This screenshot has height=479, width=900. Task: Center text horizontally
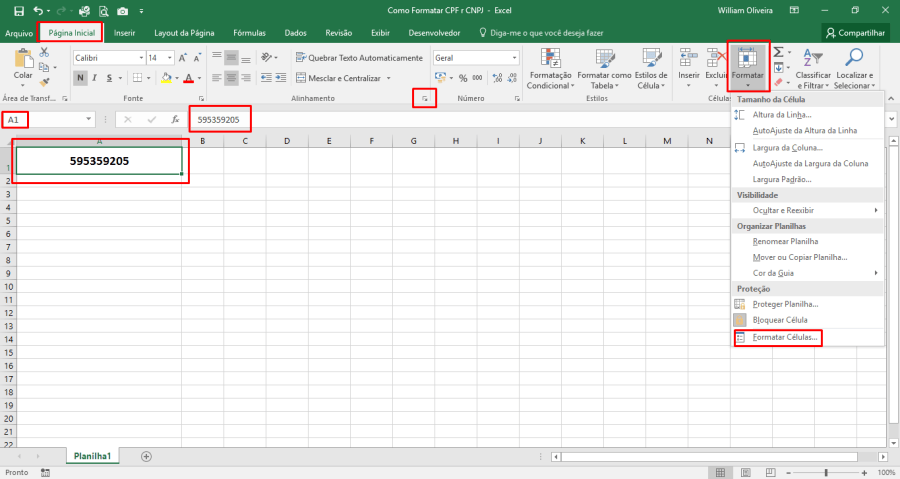[x=231, y=77]
